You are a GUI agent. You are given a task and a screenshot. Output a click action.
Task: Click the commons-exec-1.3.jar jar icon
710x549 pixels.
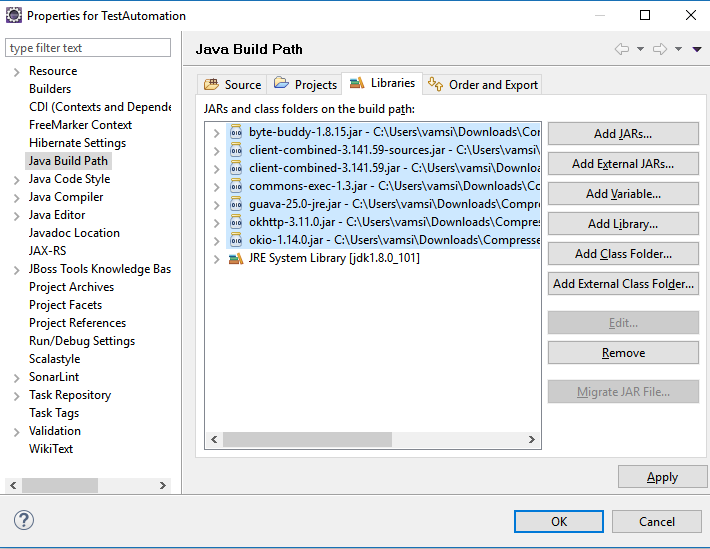point(236,186)
